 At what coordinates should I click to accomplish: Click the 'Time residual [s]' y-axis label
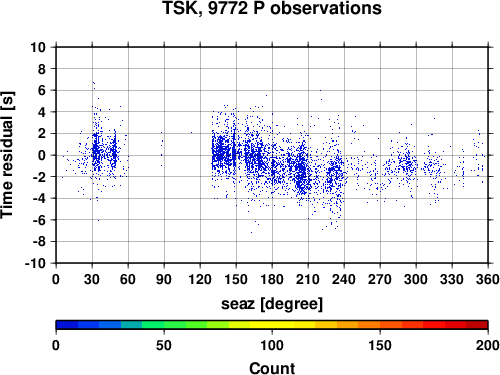coord(7,155)
